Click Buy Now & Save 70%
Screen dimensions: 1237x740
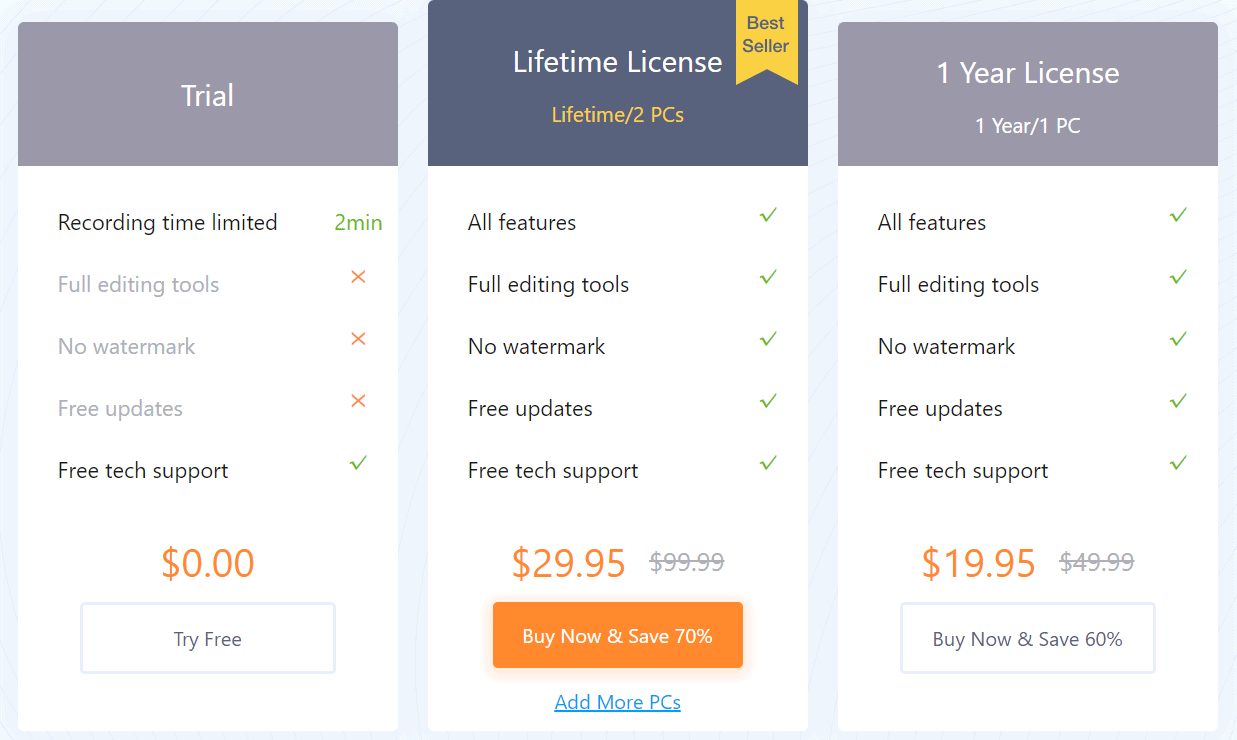tap(617, 635)
